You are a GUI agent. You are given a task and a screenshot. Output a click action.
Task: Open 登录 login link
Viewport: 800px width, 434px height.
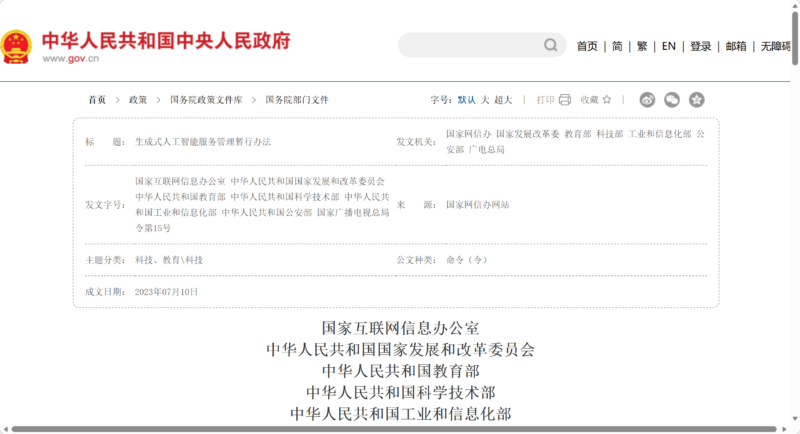pos(701,46)
